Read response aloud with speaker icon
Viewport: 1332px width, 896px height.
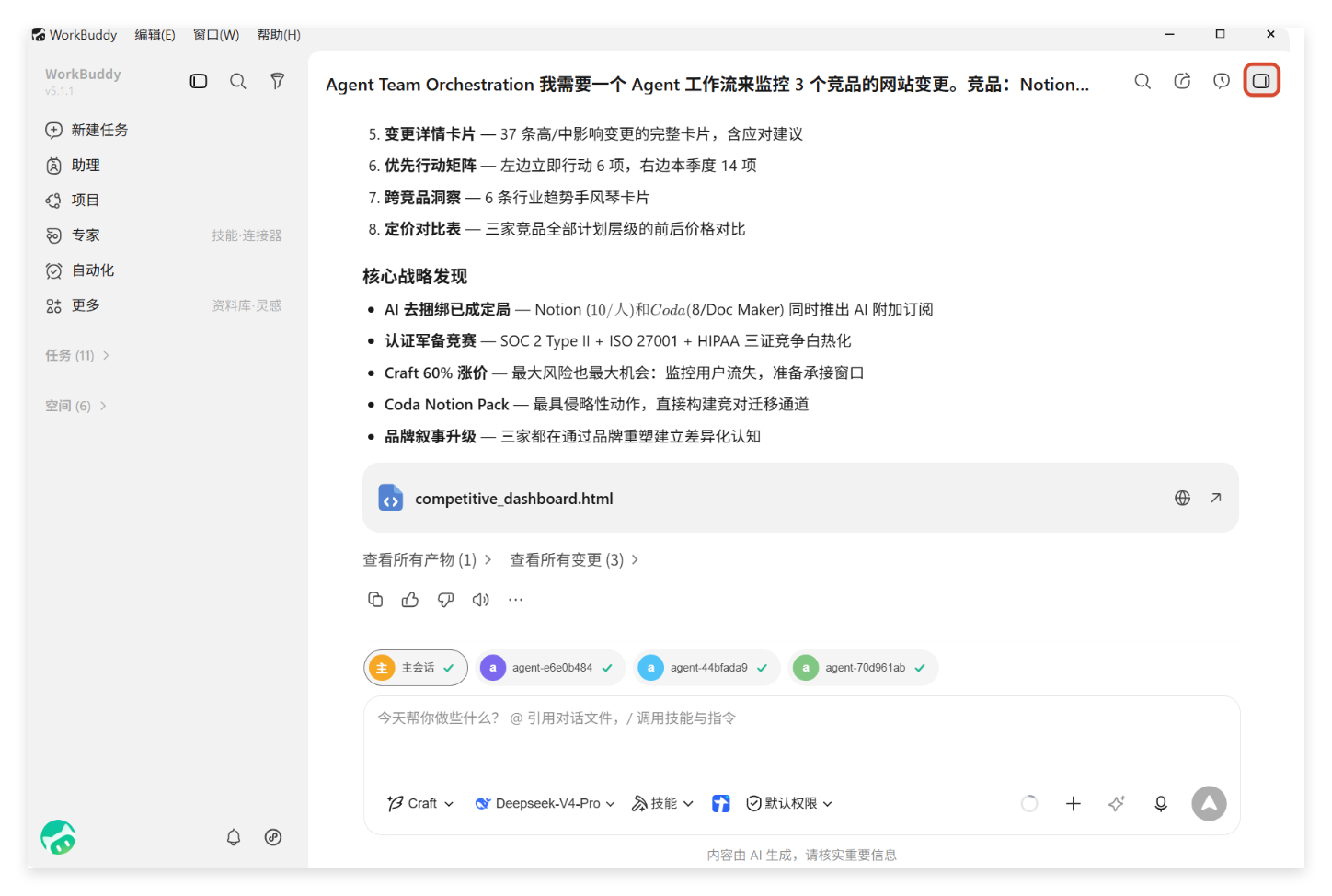pos(480,600)
